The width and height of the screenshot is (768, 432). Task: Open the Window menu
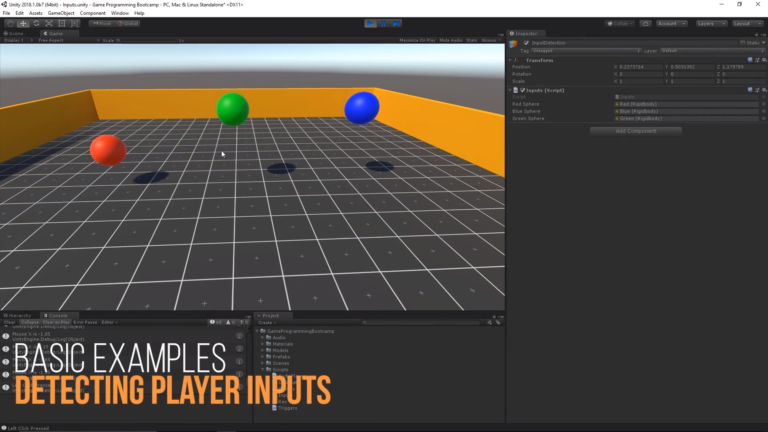pos(120,13)
